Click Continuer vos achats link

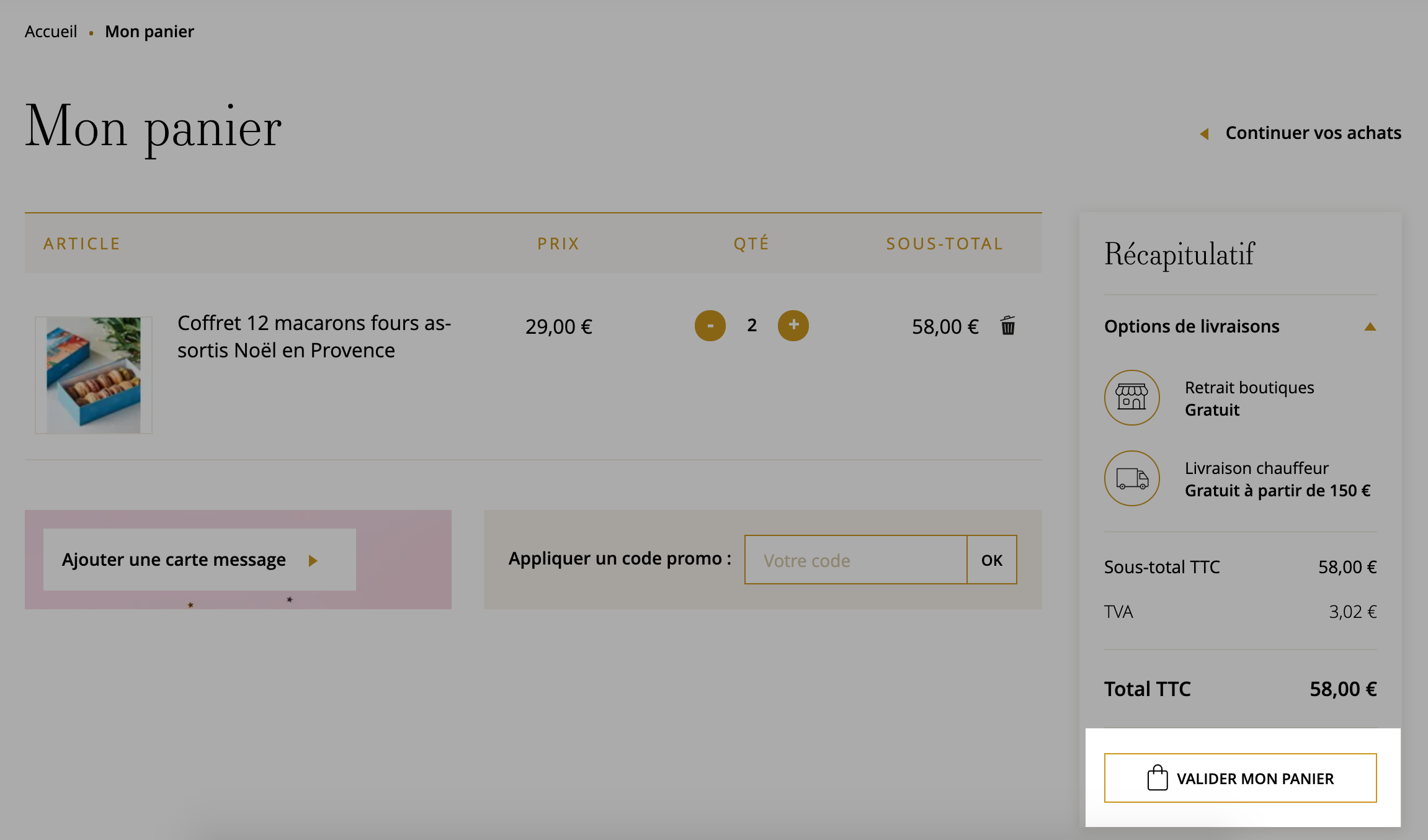tap(1313, 133)
